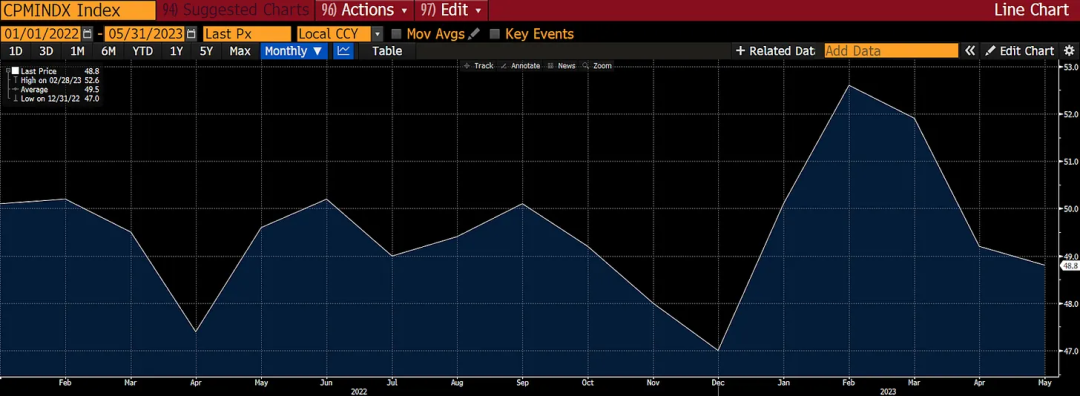Image resolution: width=1080 pixels, height=396 pixels.
Task: Open chart settings gear icon
Action: tap(1069, 51)
